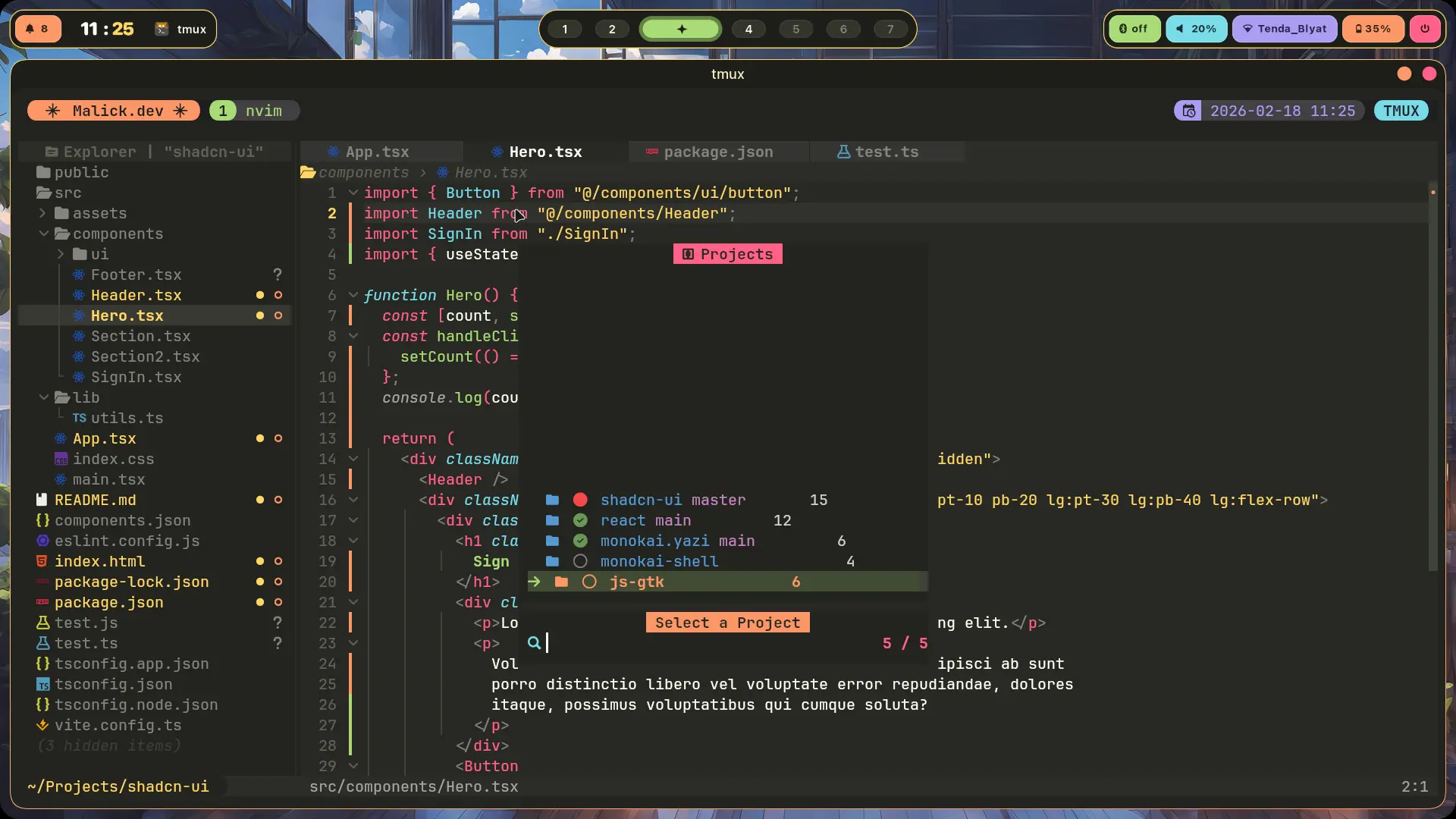
Task: Collapse the components folder chevron
Action: 43,234
